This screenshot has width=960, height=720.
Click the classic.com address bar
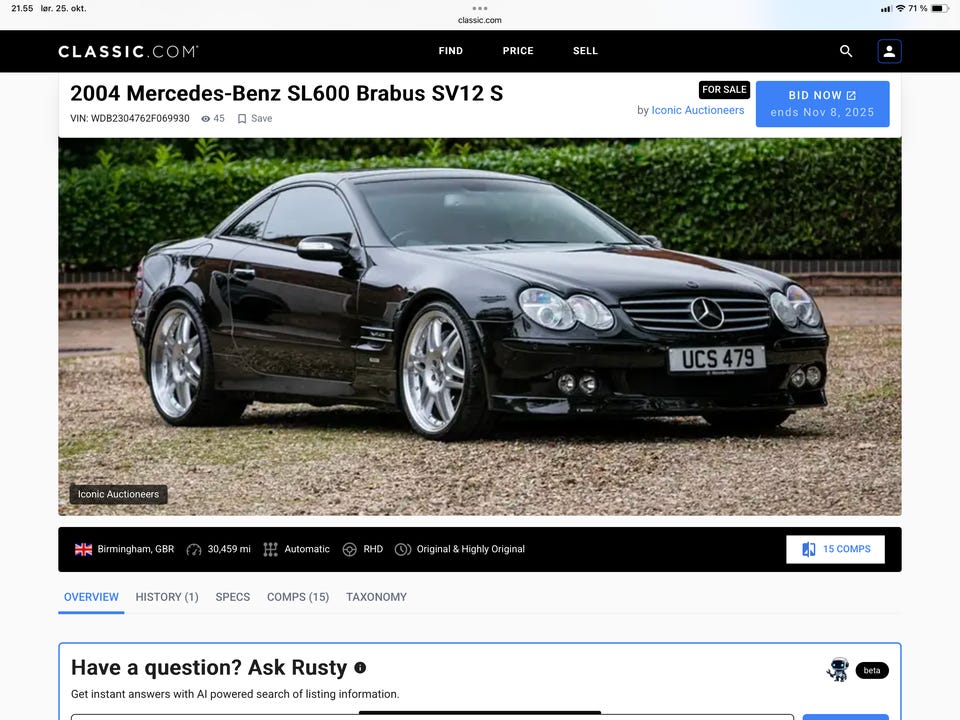[x=480, y=20]
